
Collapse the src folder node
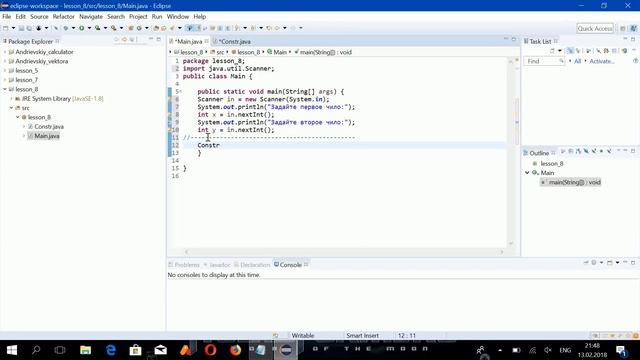(11, 108)
